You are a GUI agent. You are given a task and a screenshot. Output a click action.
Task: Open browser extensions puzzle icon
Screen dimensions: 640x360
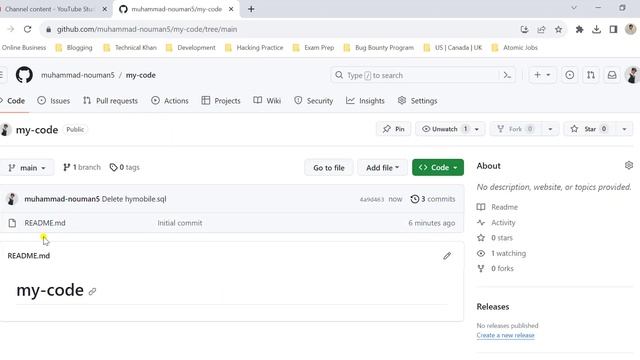coord(579,29)
